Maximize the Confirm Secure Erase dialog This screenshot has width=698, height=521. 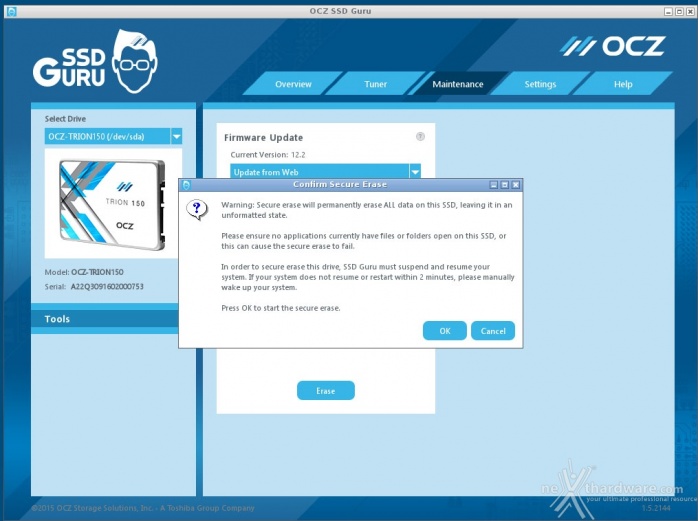pos(504,184)
